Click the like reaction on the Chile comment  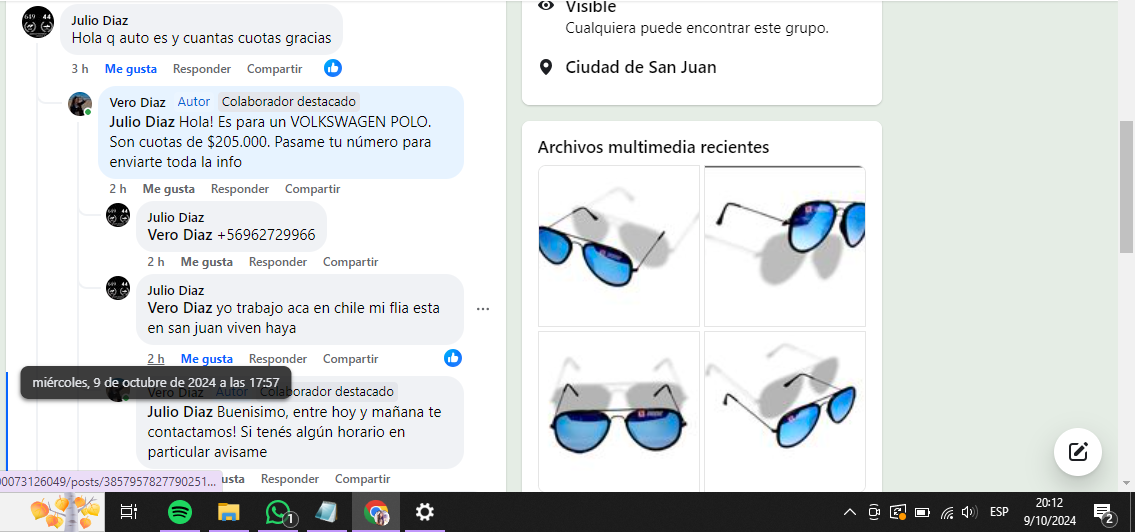coord(453,358)
